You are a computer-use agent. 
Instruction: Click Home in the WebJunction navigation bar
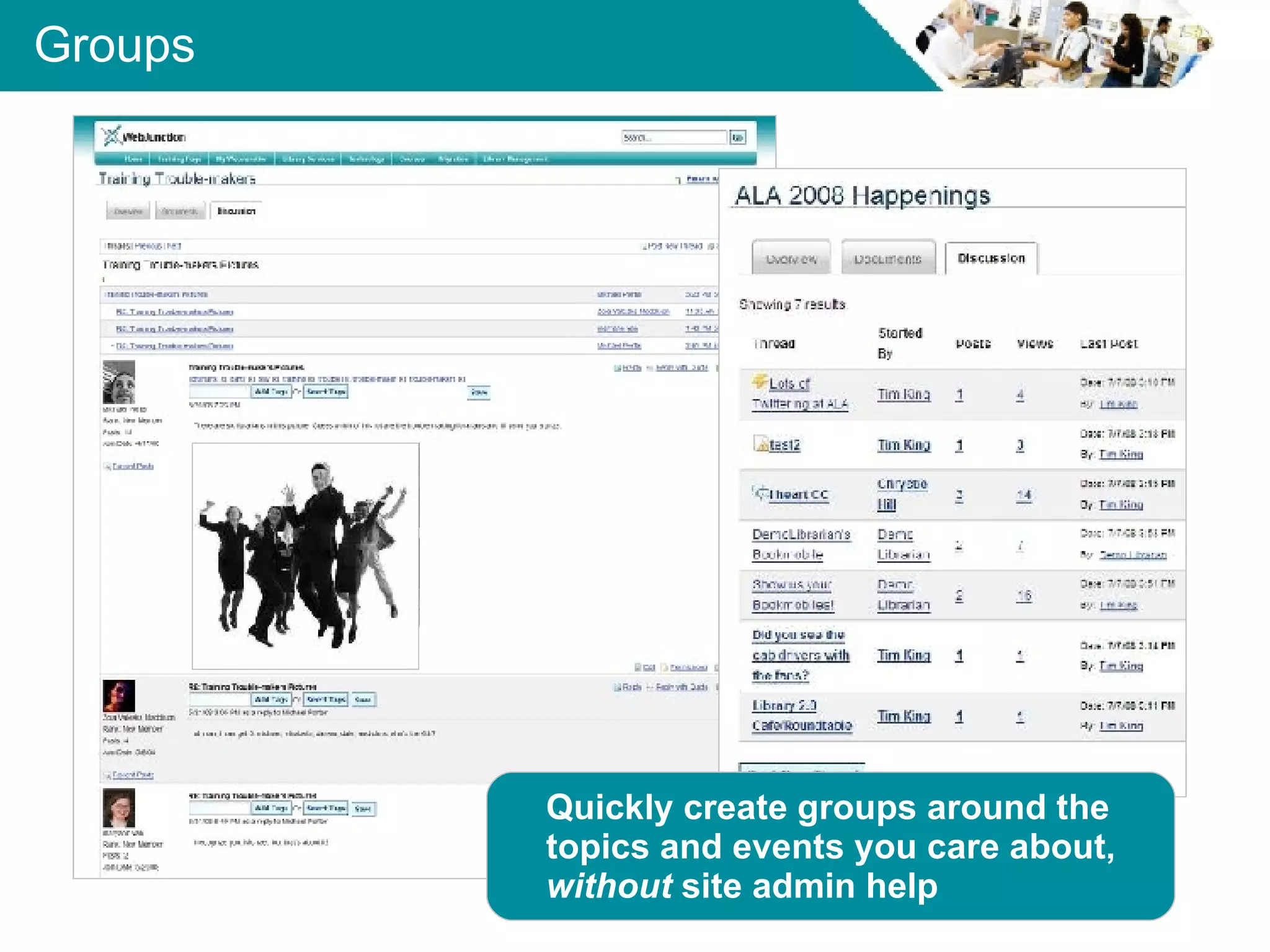pyautogui.click(x=133, y=159)
